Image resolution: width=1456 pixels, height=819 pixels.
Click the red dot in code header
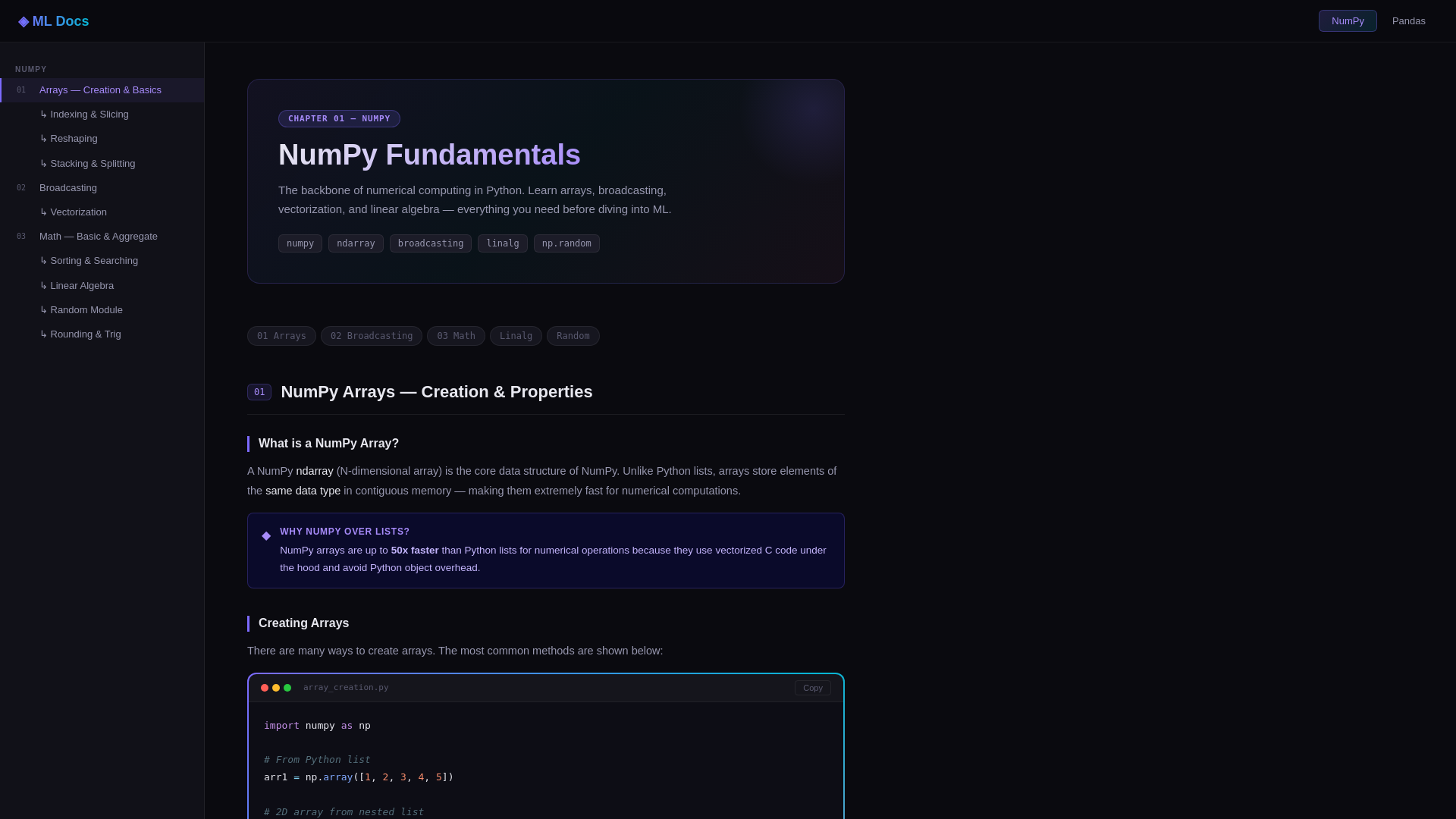265,688
